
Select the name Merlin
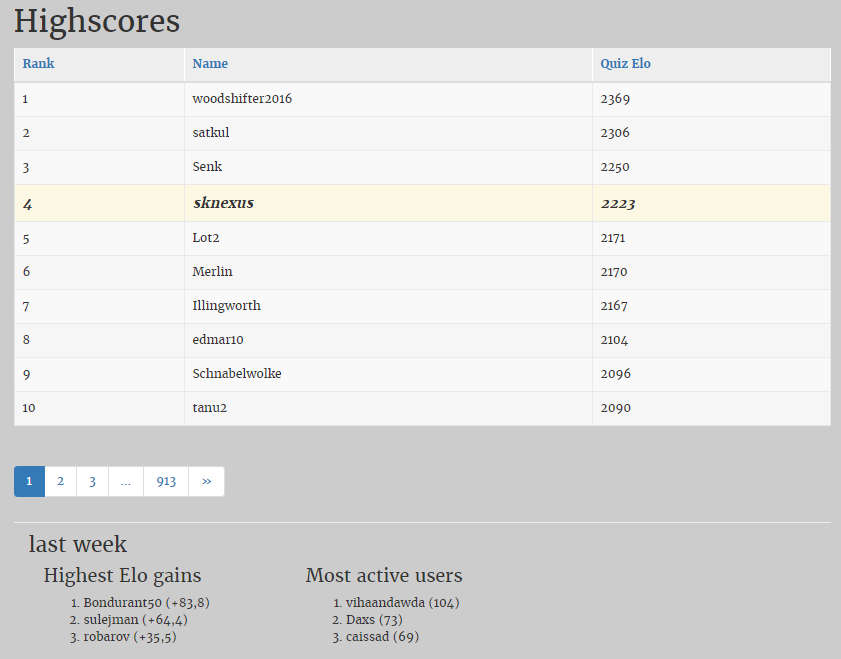[x=212, y=272]
